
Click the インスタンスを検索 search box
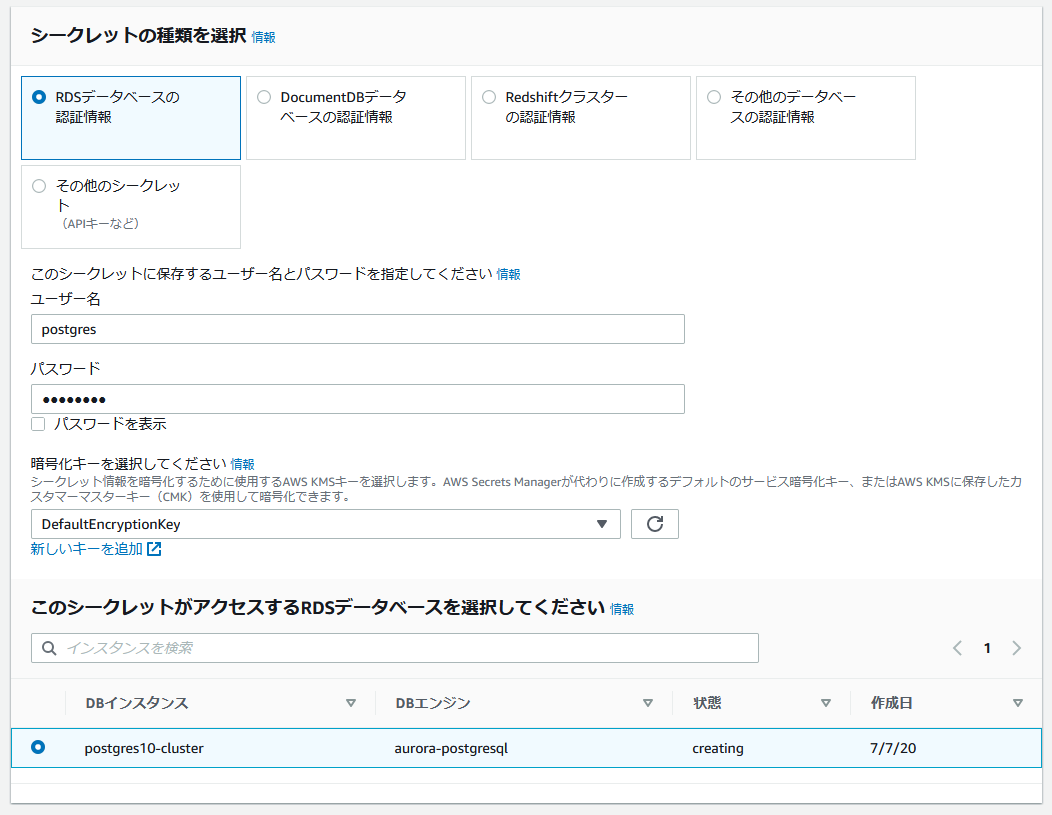[x=394, y=648]
